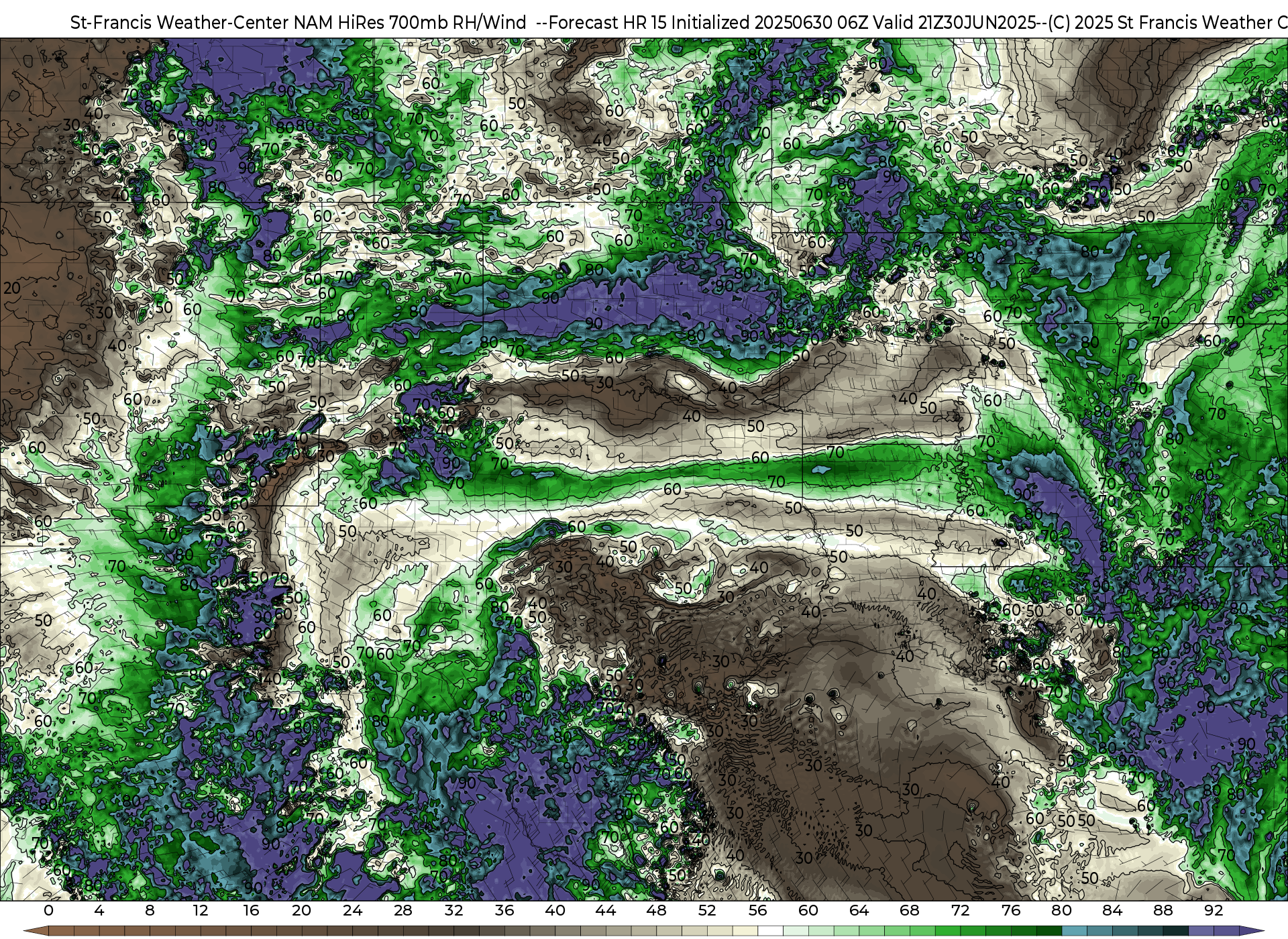Pick the white swatch below colorbar label 56

771,931
